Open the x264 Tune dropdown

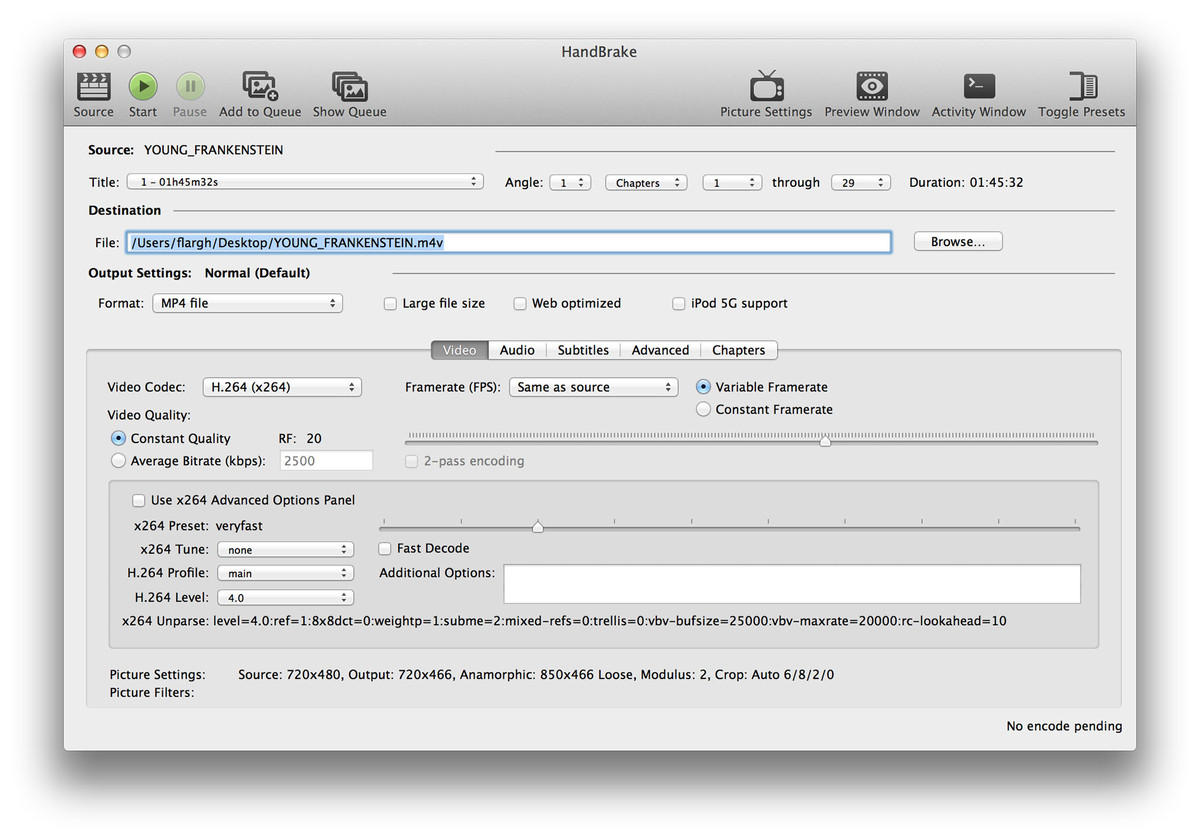285,550
